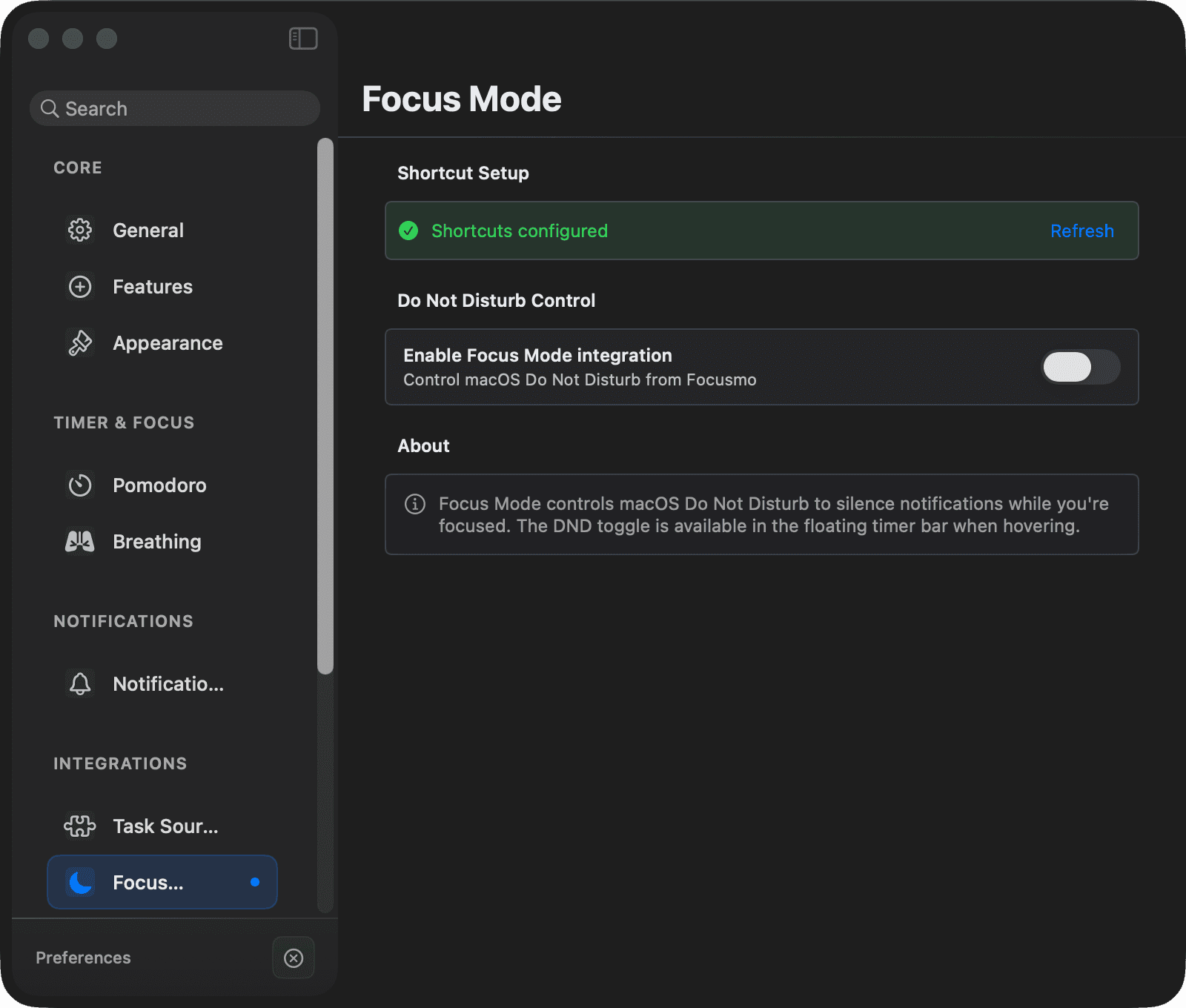Image resolution: width=1186 pixels, height=1008 pixels.
Task: Click the Shortcut Setup heading
Action: pyautogui.click(x=463, y=173)
